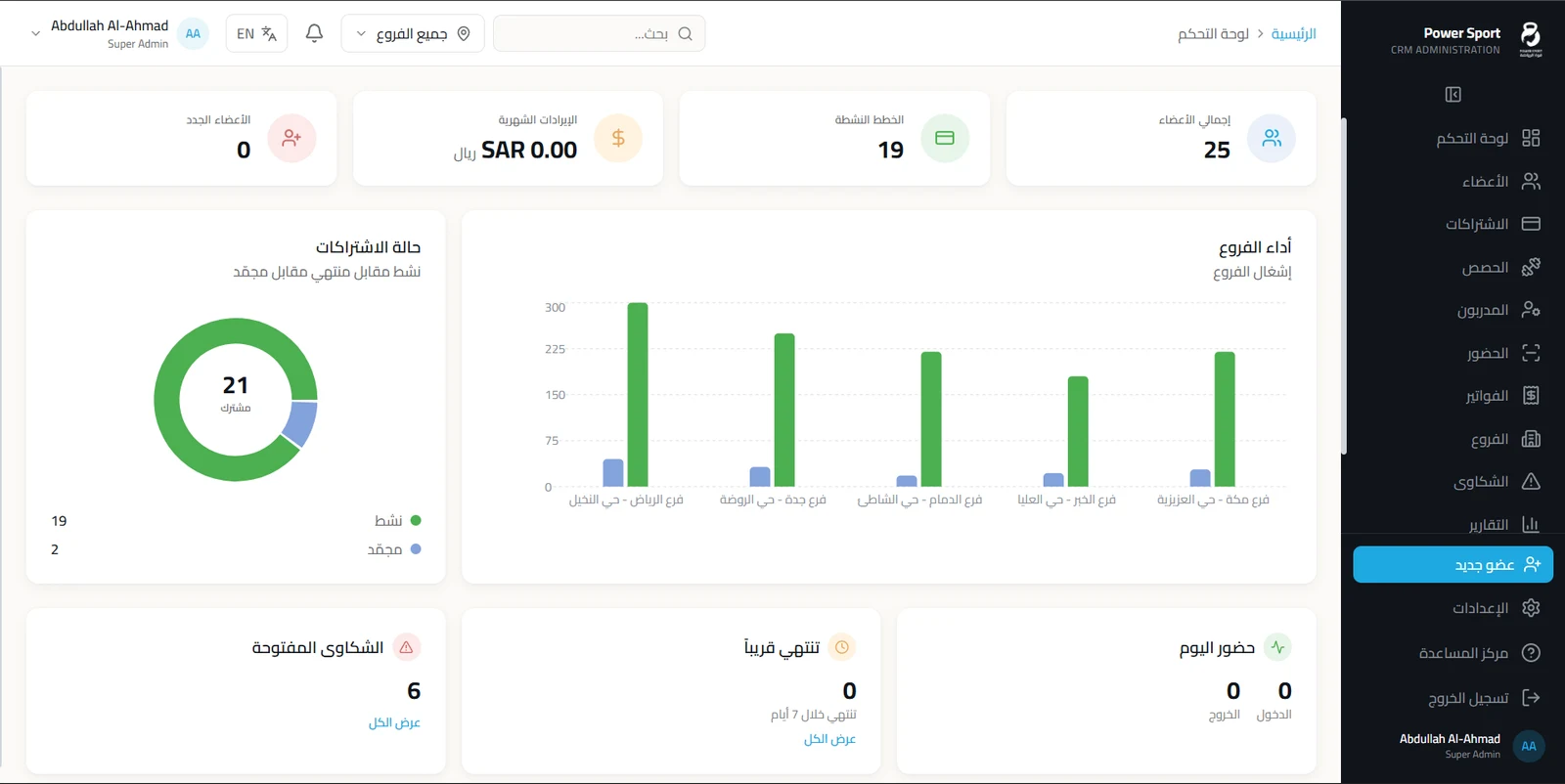Click the الرئيسية breadcrumb link

[1293, 33]
